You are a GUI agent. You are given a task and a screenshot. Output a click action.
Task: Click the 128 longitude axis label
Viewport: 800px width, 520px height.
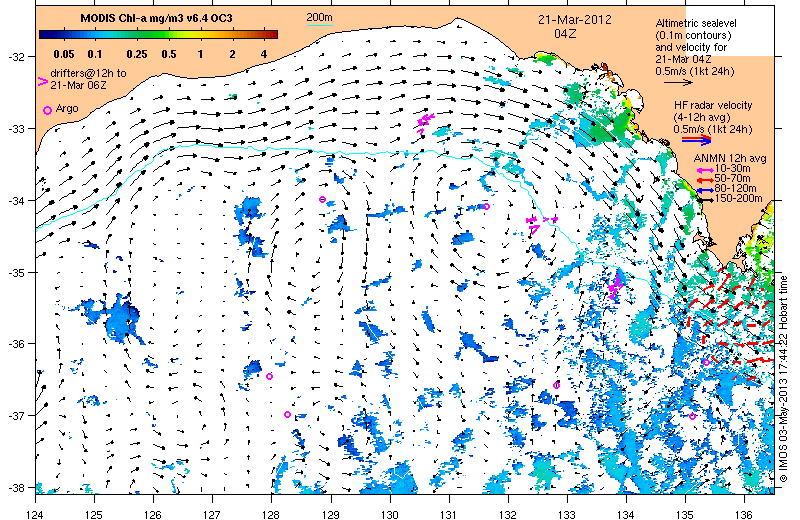(271, 515)
